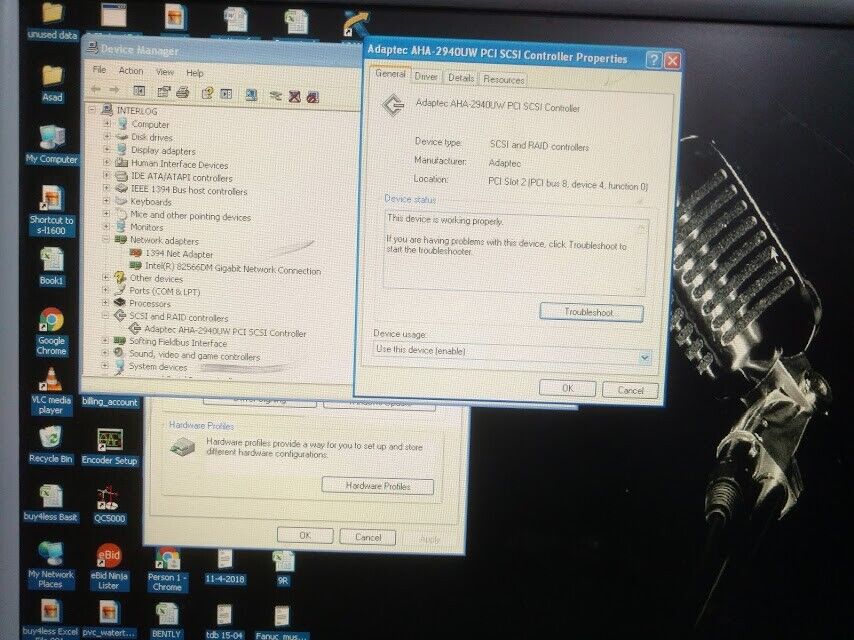Select the Google Chrome desktop icon
Image resolution: width=854 pixels, height=640 pixels.
click(51, 332)
